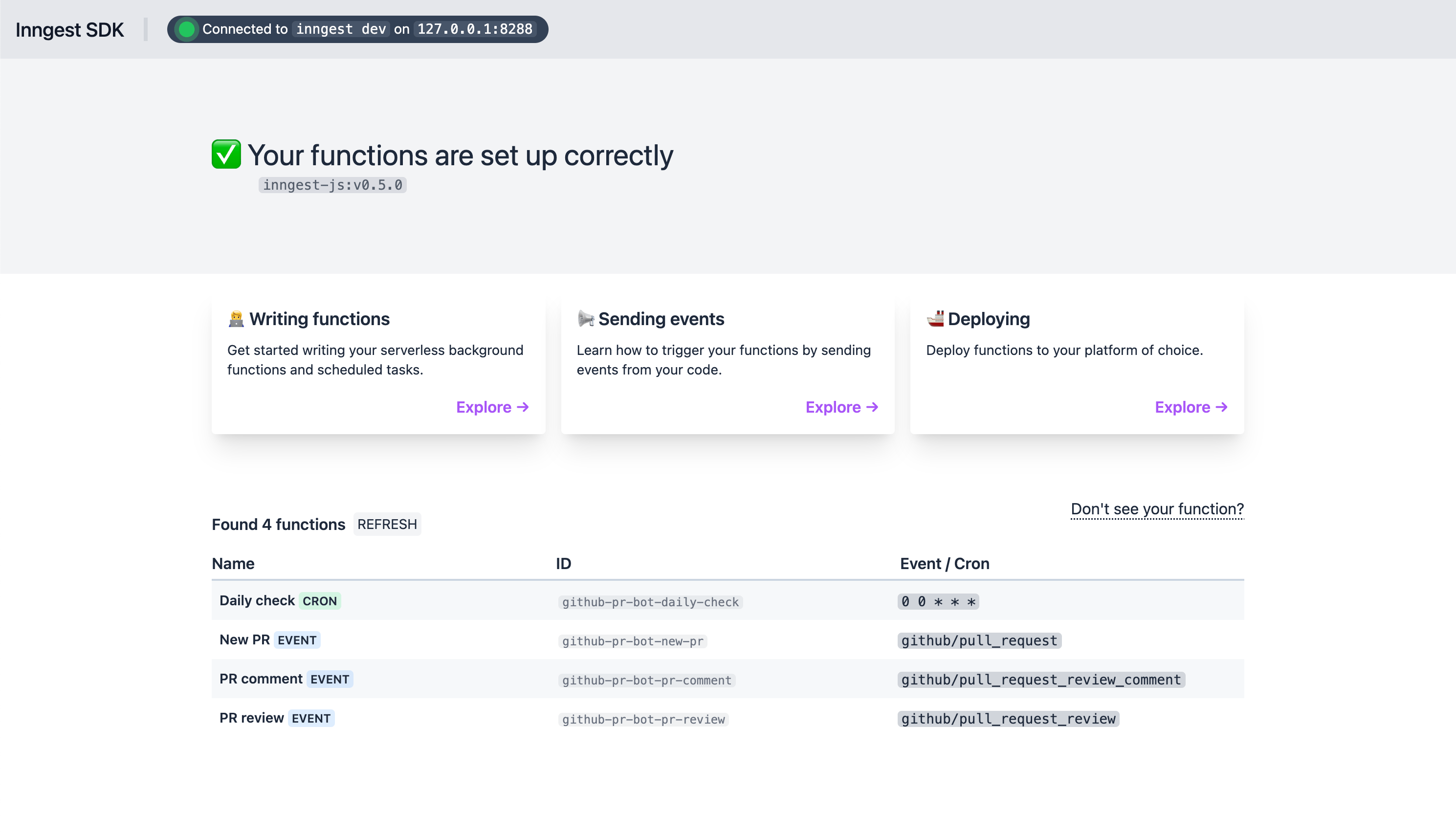Viewport: 1456px width, 837px height.
Task: Click the 127.0.0.1:8288 address label
Action: (x=475, y=29)
